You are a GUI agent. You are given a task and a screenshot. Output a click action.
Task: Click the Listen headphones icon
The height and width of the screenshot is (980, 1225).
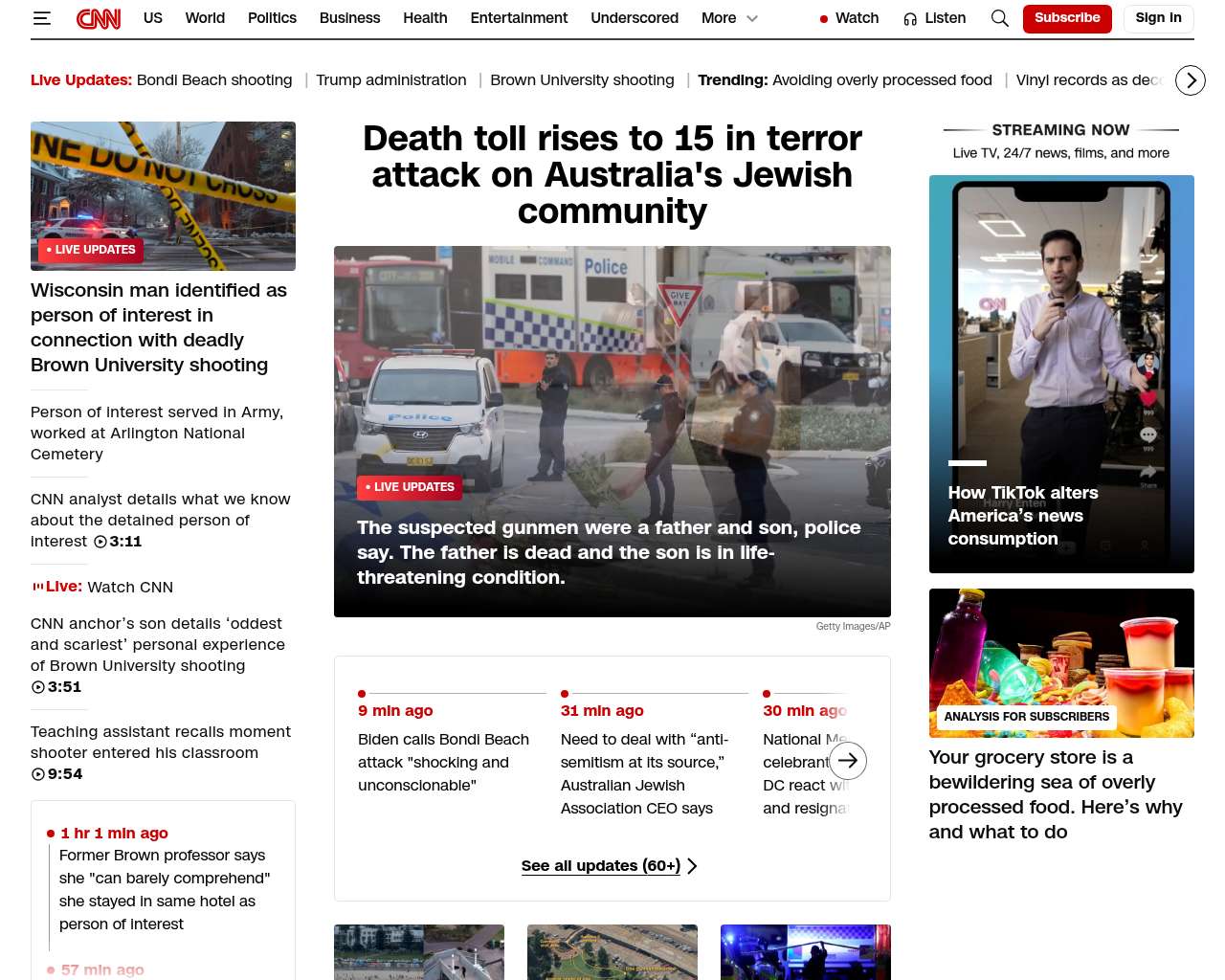point(910,19)
